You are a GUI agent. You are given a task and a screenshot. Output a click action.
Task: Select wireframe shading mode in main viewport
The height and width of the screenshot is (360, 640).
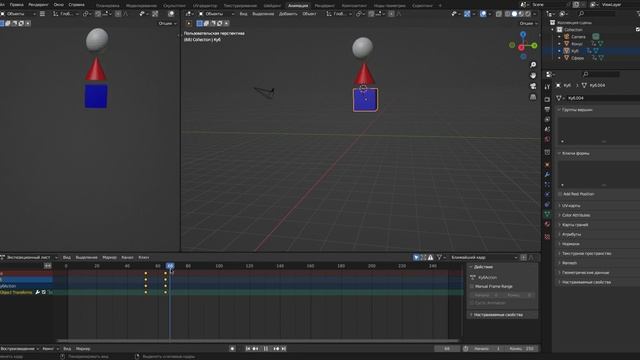[x=507, y=14]
